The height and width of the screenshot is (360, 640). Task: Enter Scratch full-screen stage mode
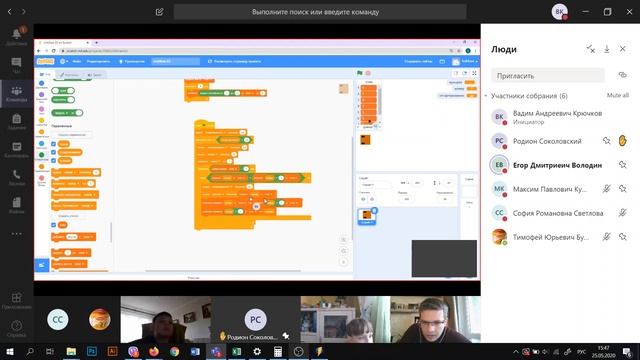pyautogui.click(x=474, y=73)
